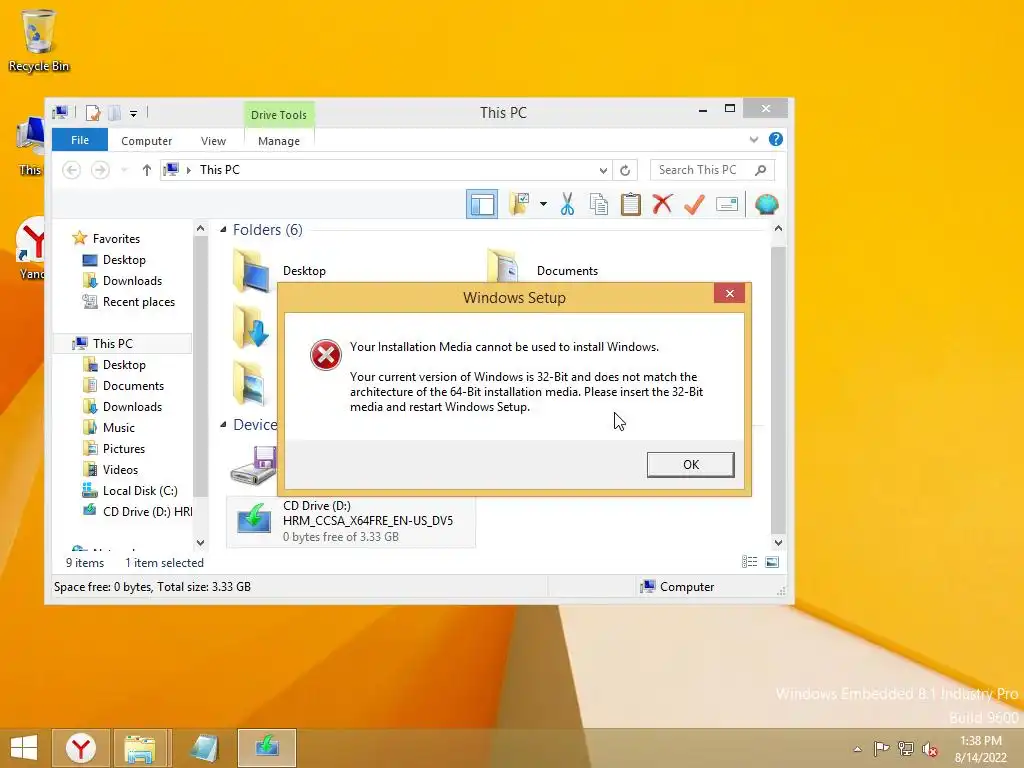Screen dimensions: 1024x768
Task: Click the orange checkmark Properties icon
Action: (x=694, y=204)
